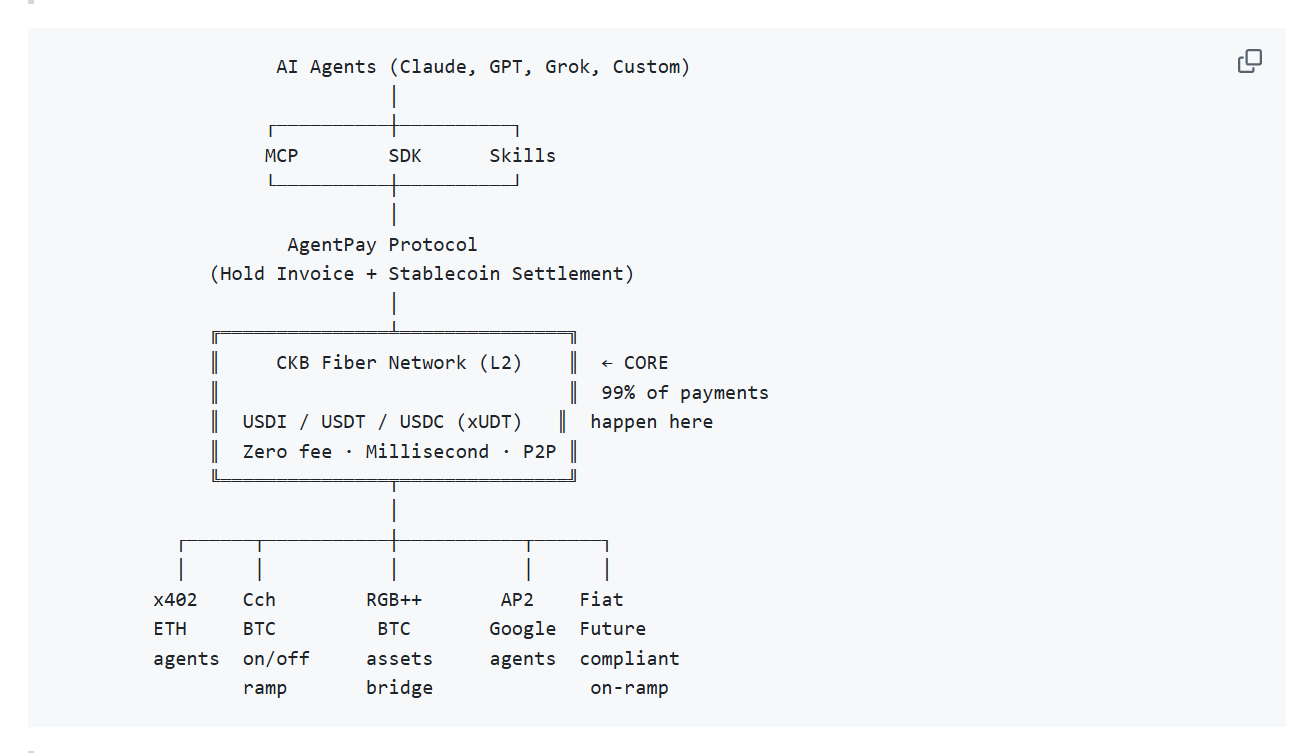Image resolution: width=1293 pixels, height=753 pixels.
Task: Click the Cch label
Action: coord(259,600)
